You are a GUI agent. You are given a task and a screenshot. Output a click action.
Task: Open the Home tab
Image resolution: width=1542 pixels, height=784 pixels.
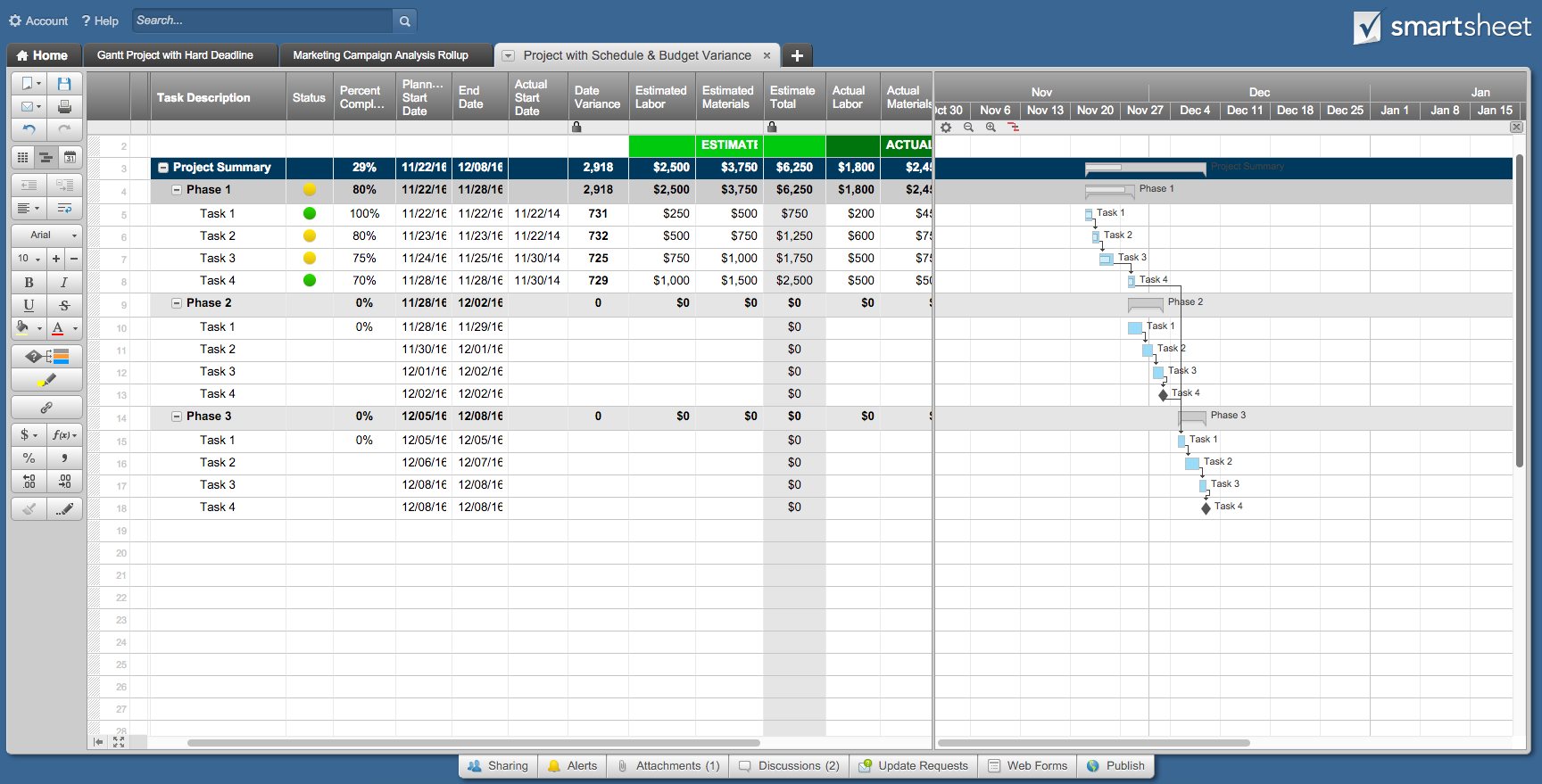[43, 55]
